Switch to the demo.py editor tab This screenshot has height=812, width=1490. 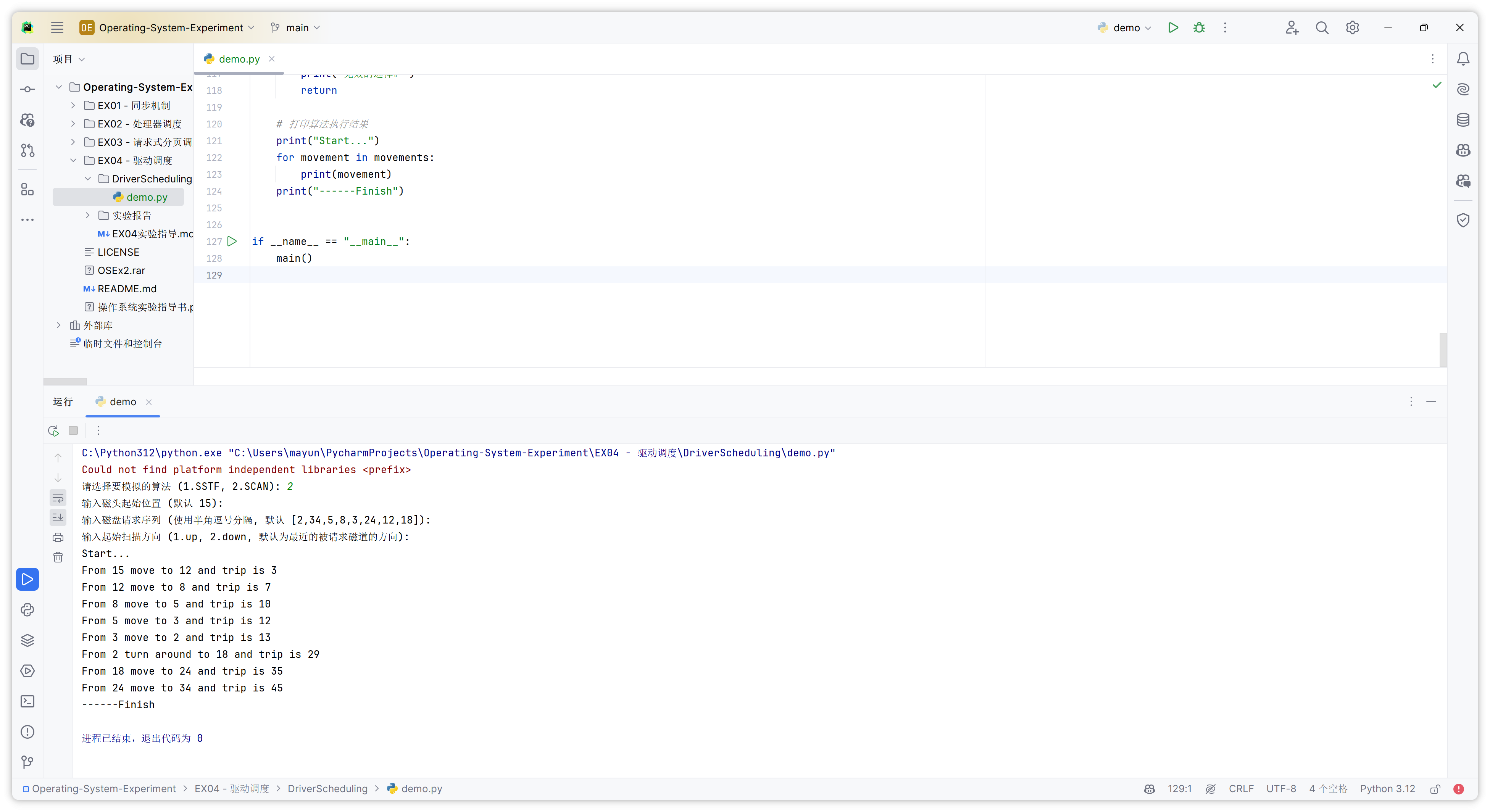tap(239, 59)
